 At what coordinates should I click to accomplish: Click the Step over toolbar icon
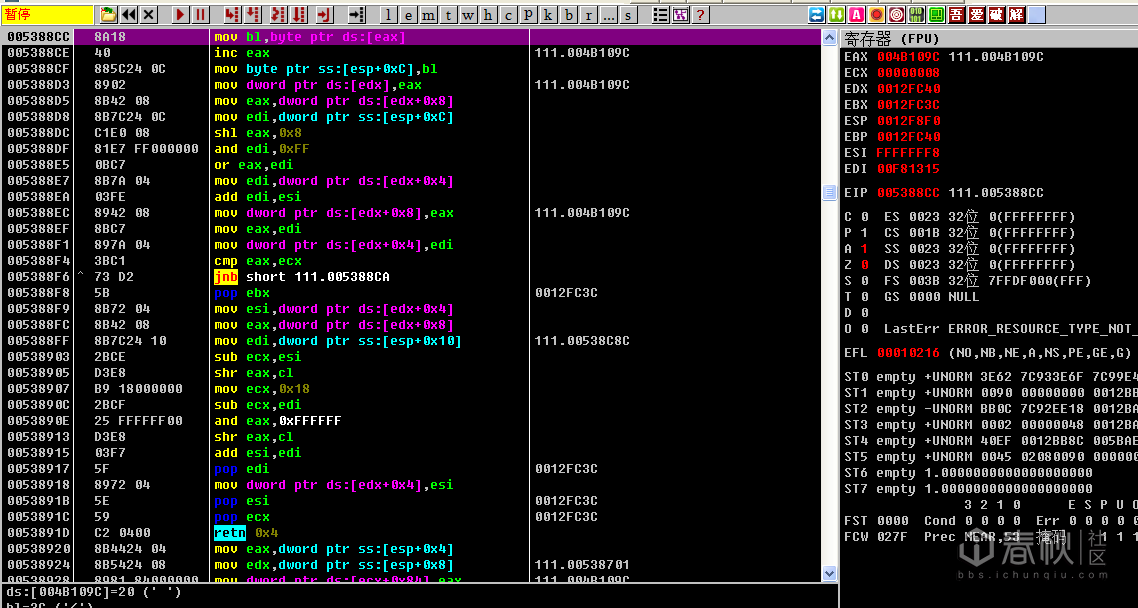click(x=253, y=15)
